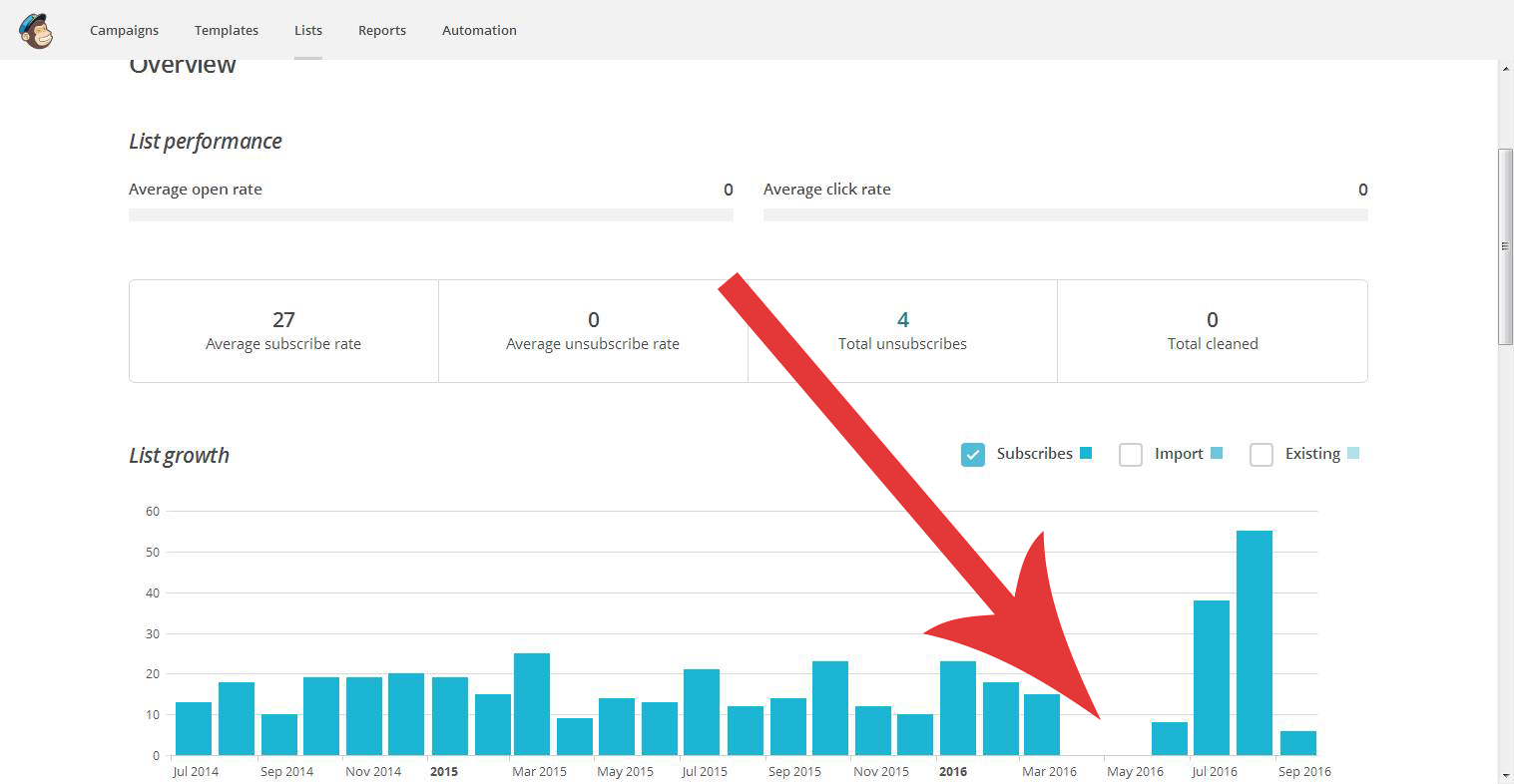Open the Total unsubscribes number link
Screen dimensions: 1514x784
[902, 320]
